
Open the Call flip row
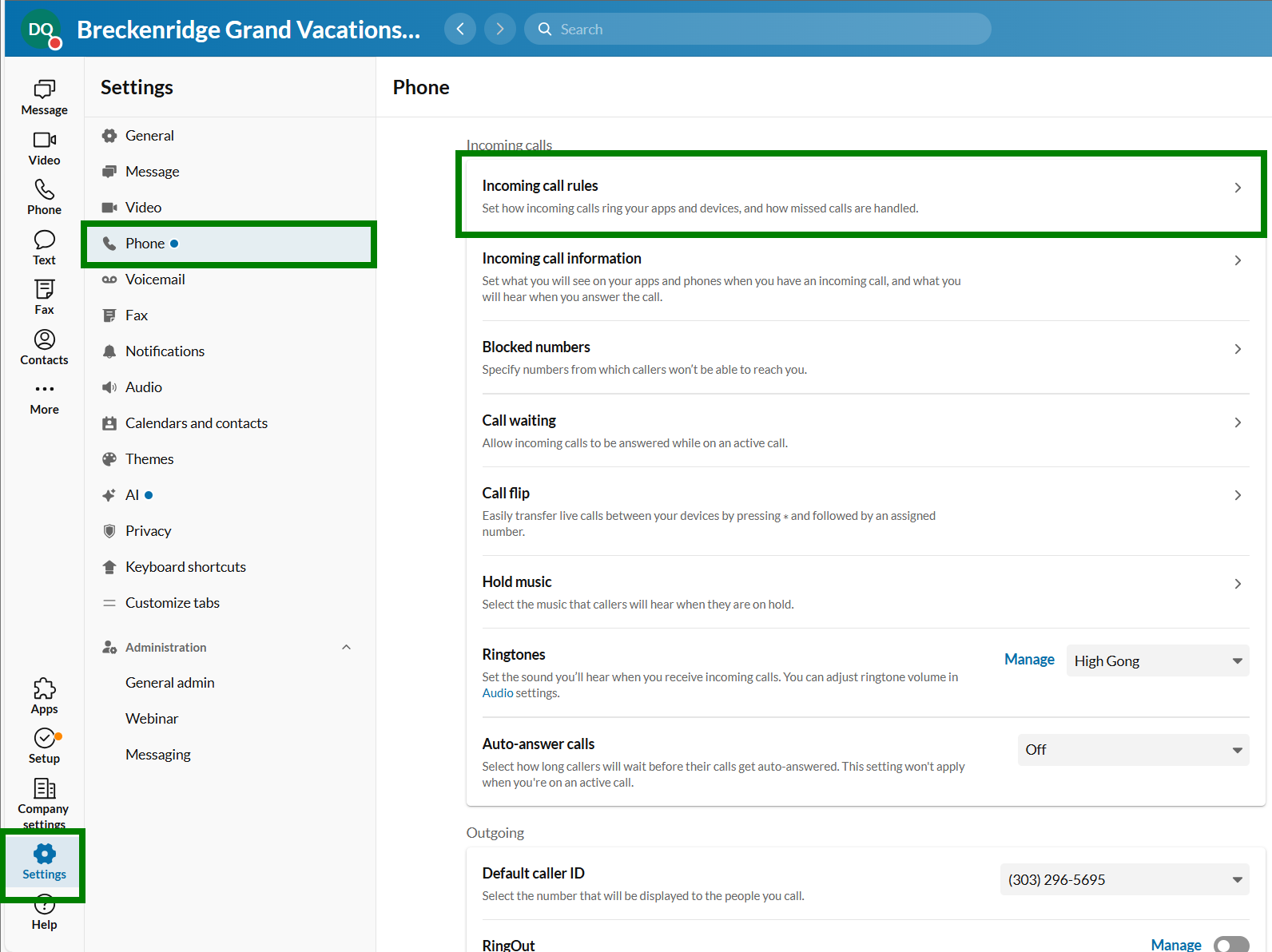point(865,511)
